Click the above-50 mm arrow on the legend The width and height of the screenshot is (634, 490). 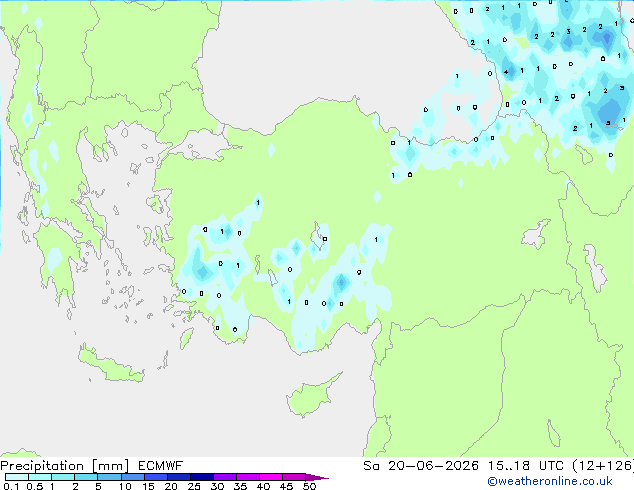pyautogui.click(x=317, y=477)
